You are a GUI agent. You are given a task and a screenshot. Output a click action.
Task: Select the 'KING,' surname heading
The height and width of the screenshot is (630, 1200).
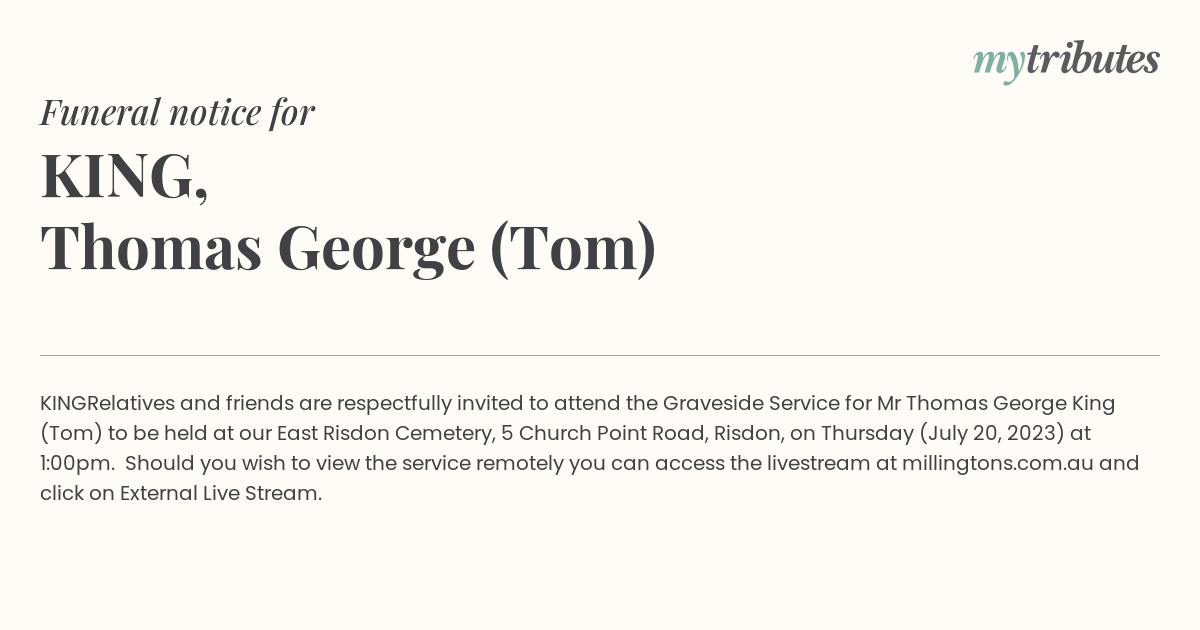pyautogui.click(x=125, y=177)
